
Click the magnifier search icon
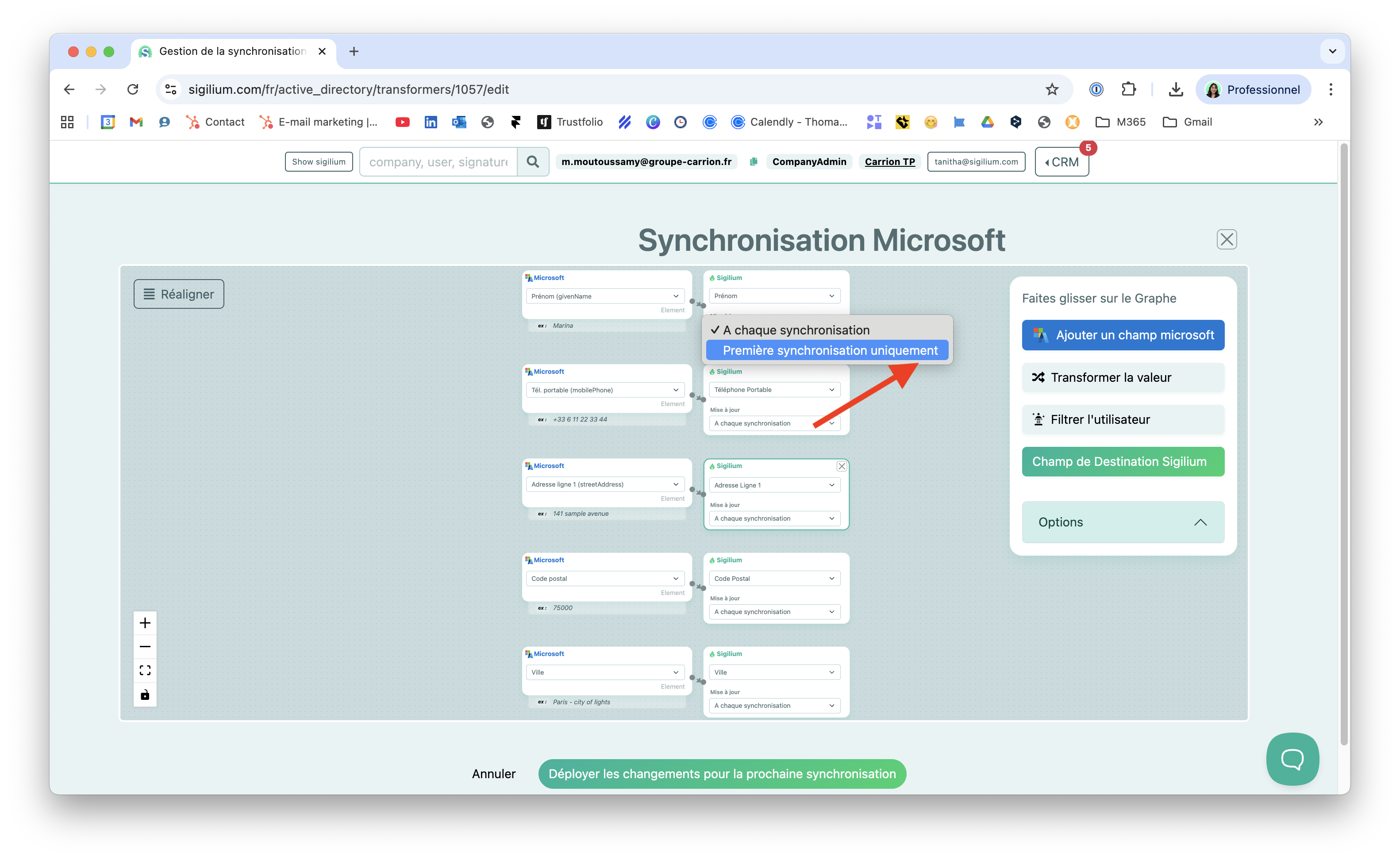pos(532,162)
